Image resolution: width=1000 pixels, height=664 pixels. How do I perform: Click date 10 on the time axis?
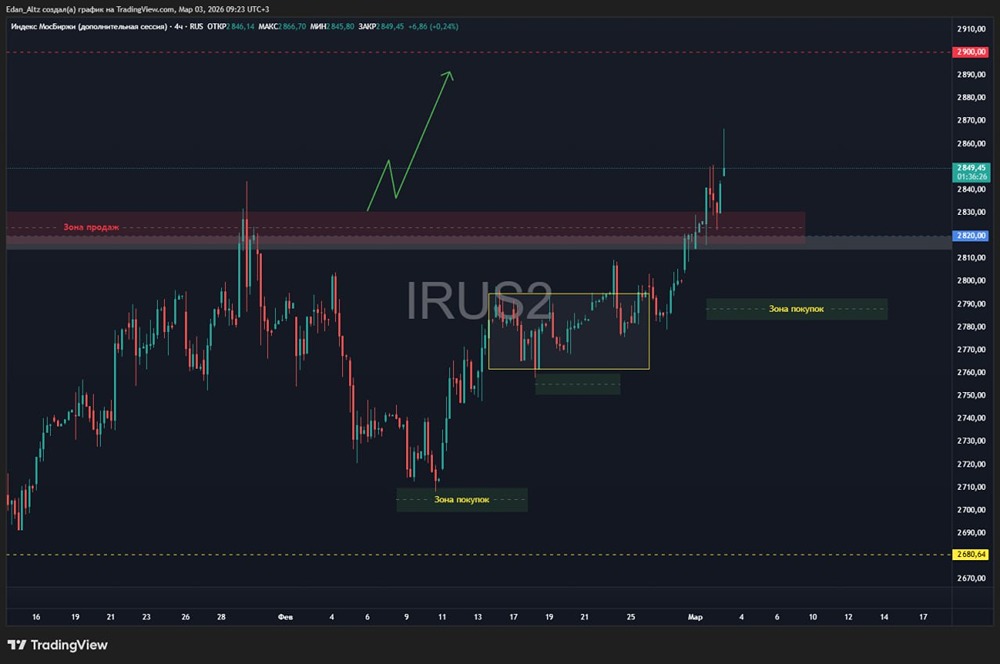pyautogui.click(x=812, y=617)
